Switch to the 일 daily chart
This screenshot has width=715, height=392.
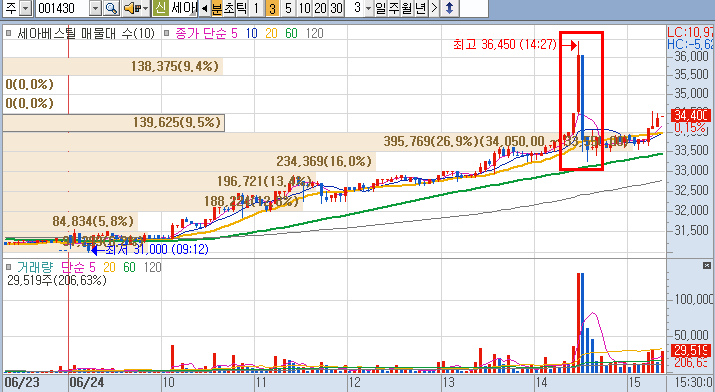tap(381, 8)
